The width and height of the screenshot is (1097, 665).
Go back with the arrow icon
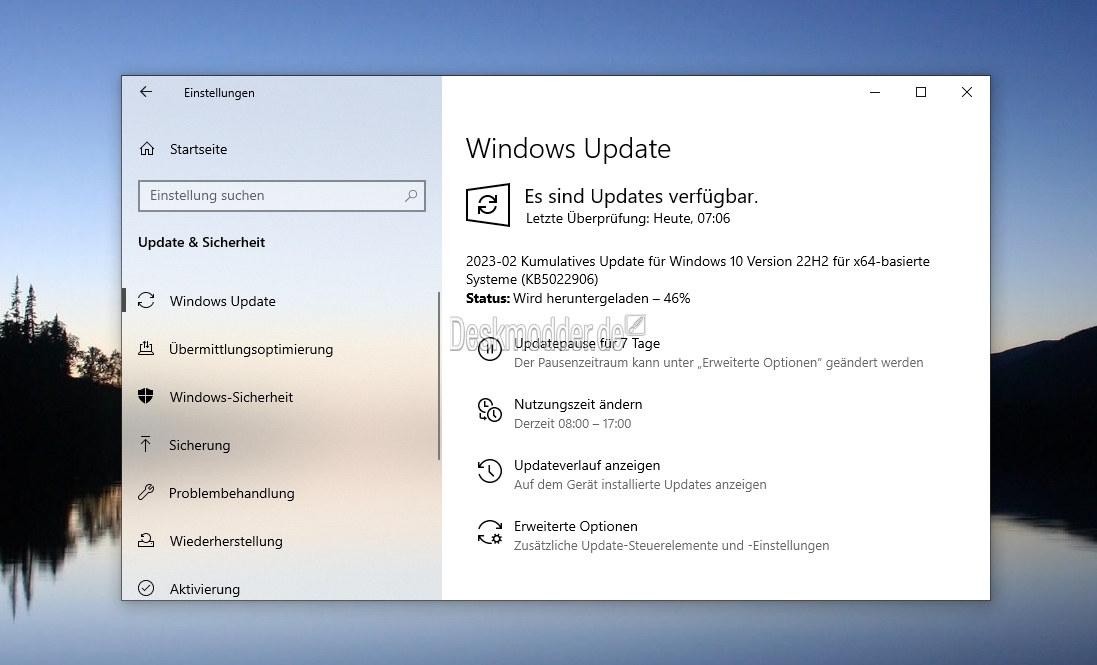click(146, 92)
